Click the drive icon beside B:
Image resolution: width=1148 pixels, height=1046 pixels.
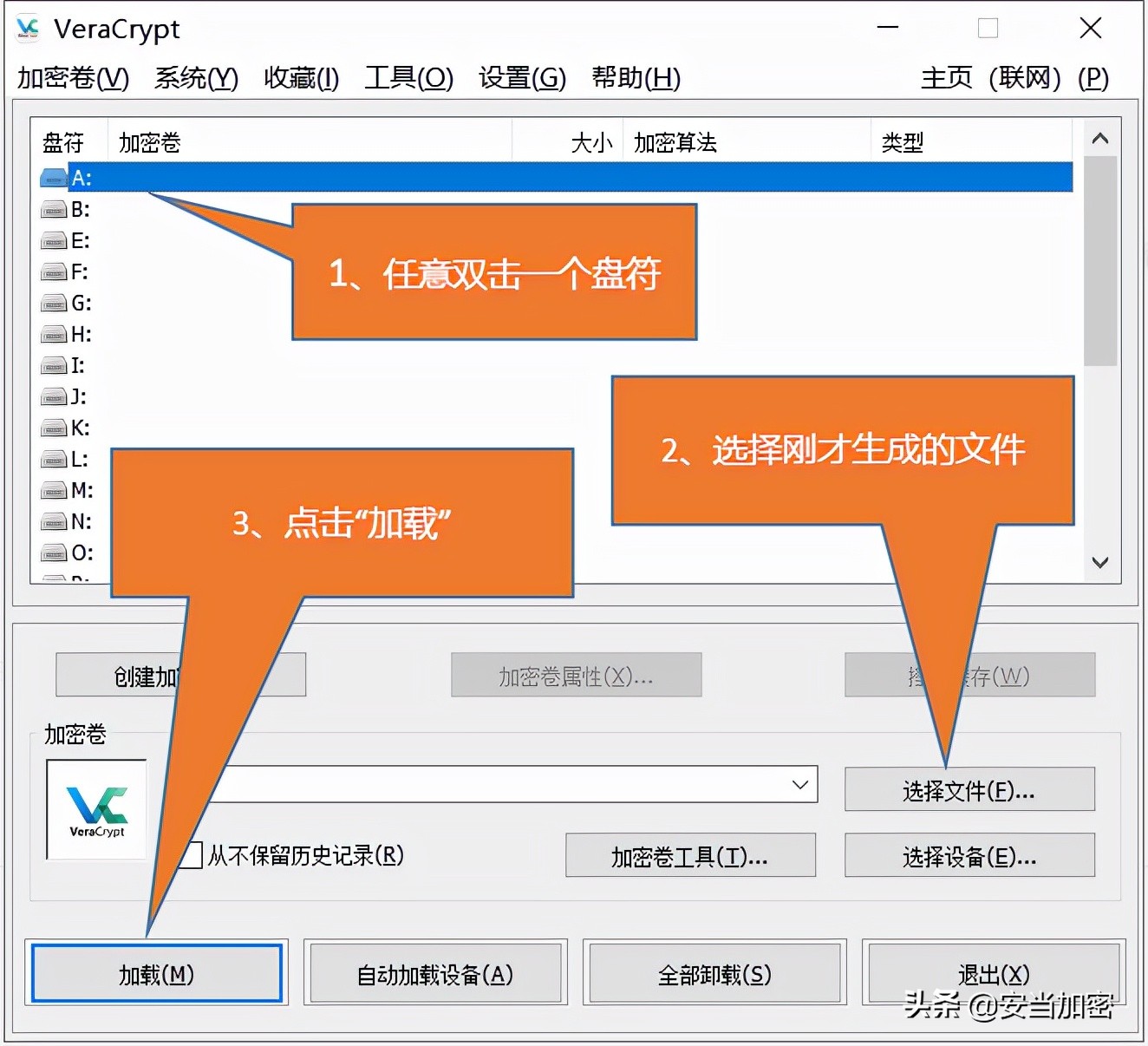(53, 209)
